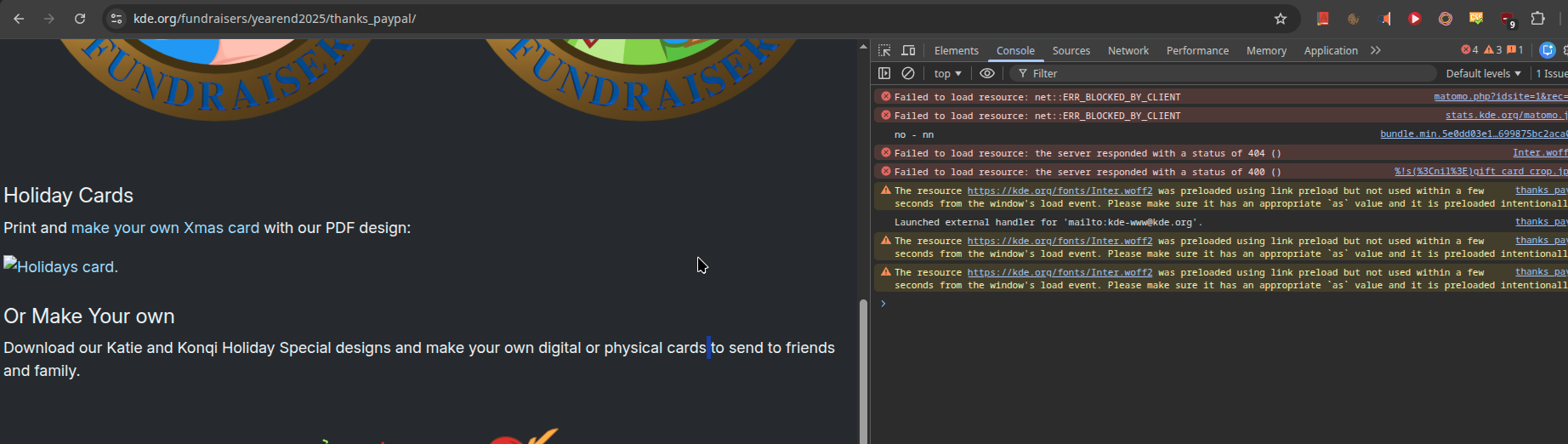Expand more DevTools tabs chevron

[x=1376, y=51]
